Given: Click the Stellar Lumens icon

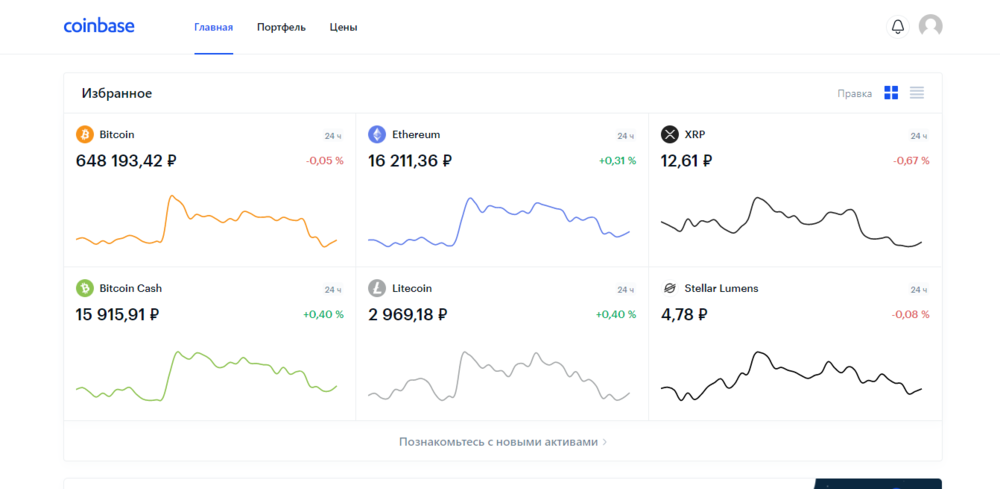Looking at the screenshot, I should click(670, 288).
